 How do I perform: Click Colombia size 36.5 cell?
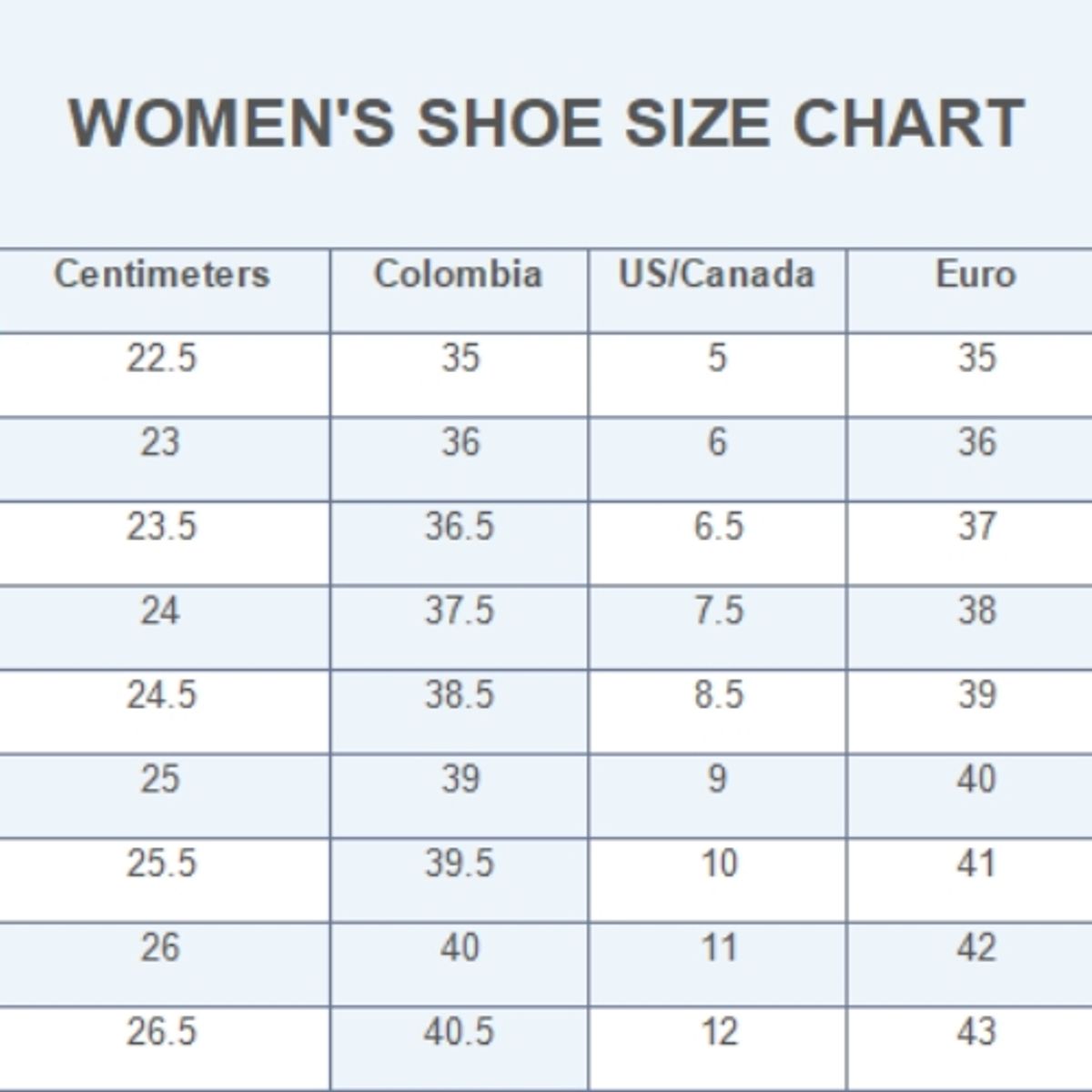coord(459,527)
